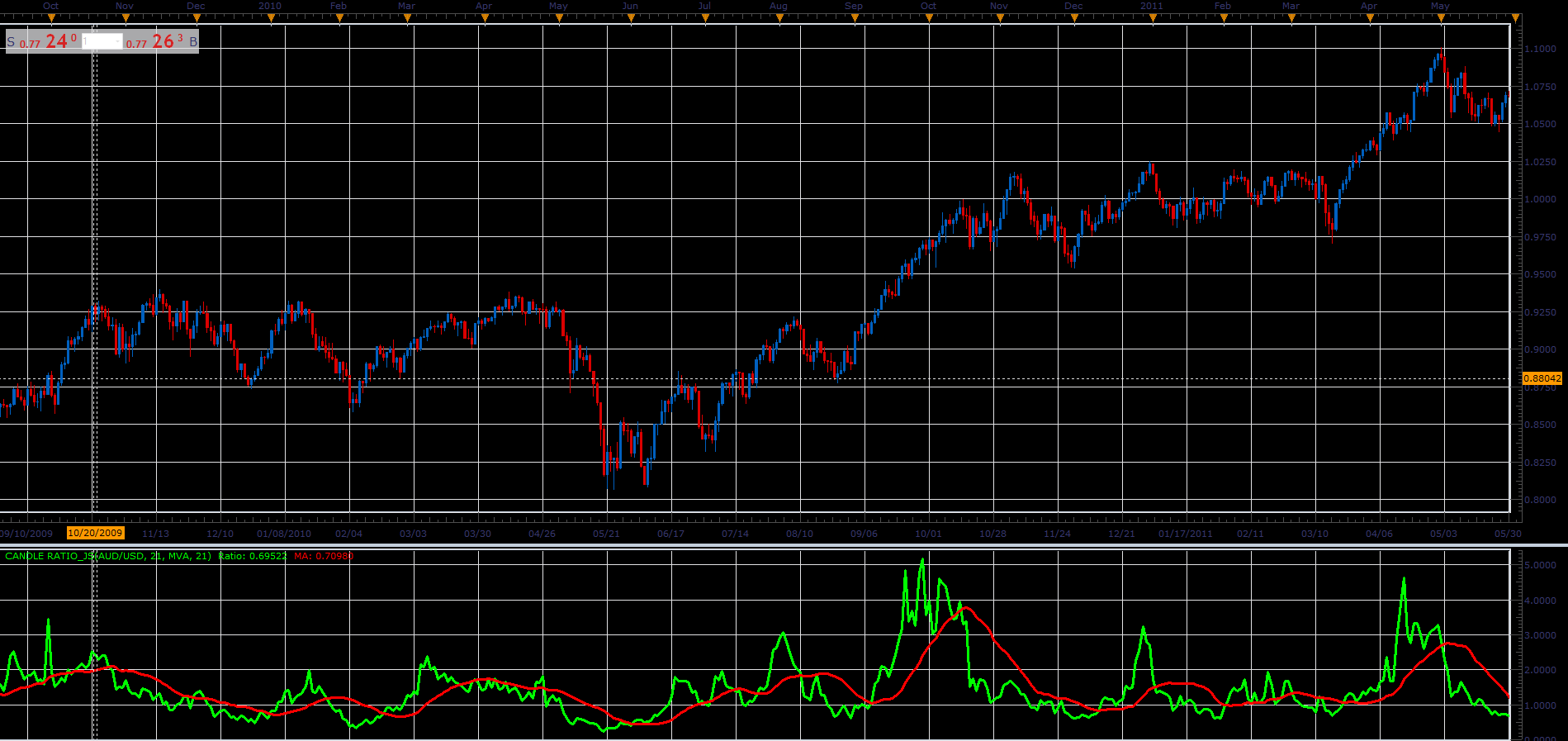
Task: Click the 10/01 date label
Action: (x=929, y=534)
